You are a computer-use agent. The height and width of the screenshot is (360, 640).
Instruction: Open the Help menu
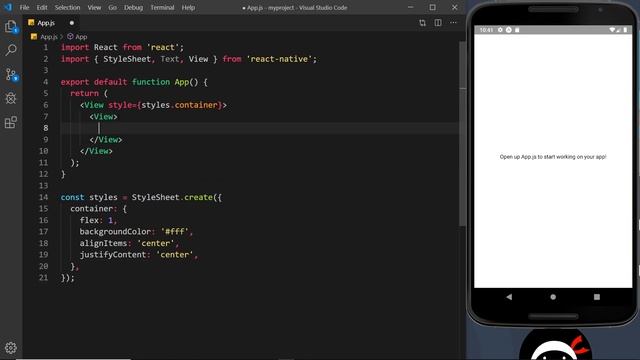pos(188,7)
